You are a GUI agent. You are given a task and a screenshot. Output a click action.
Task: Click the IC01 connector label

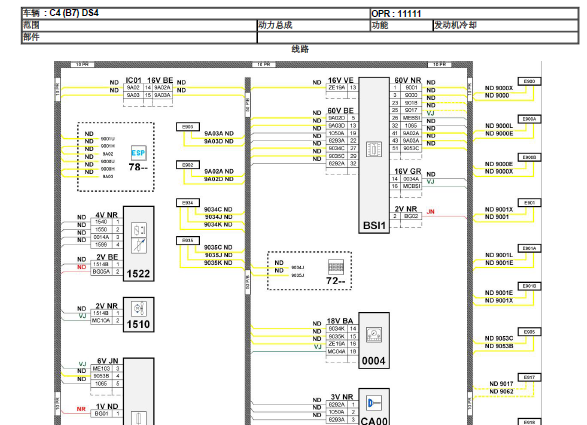pos(134,80)
